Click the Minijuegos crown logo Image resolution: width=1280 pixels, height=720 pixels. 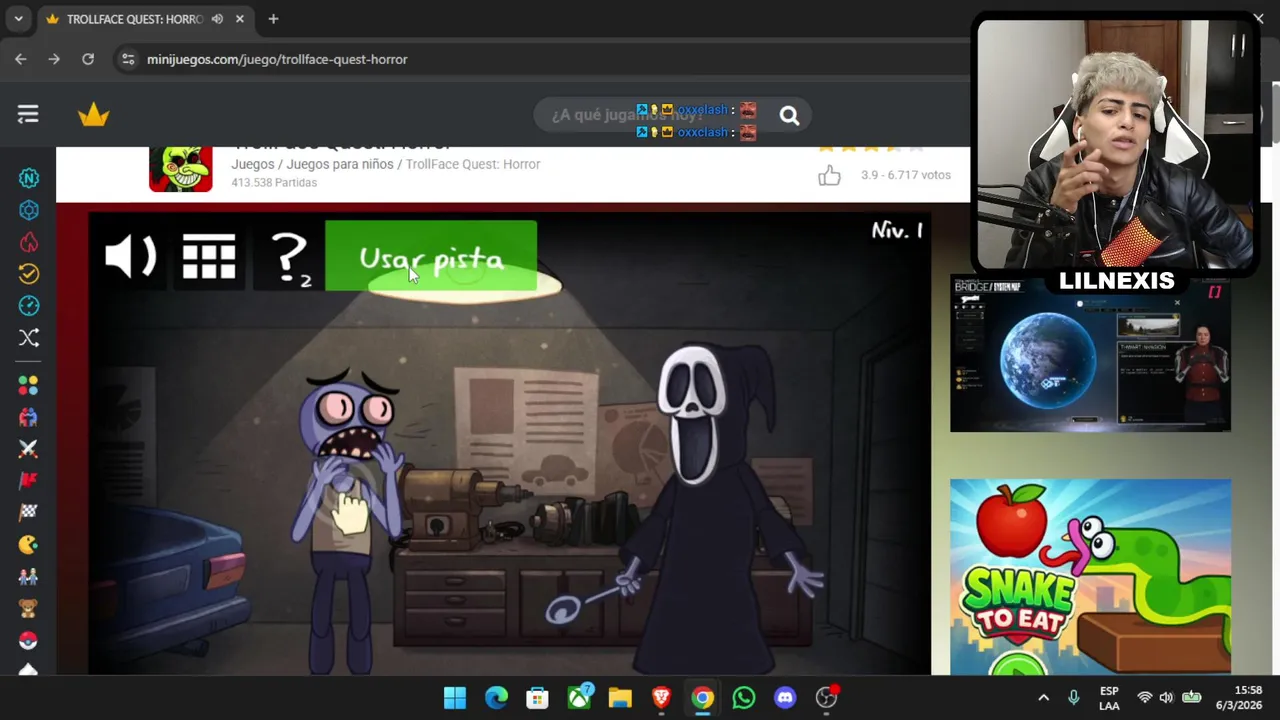pyautogui.click(x=93, y=115)
